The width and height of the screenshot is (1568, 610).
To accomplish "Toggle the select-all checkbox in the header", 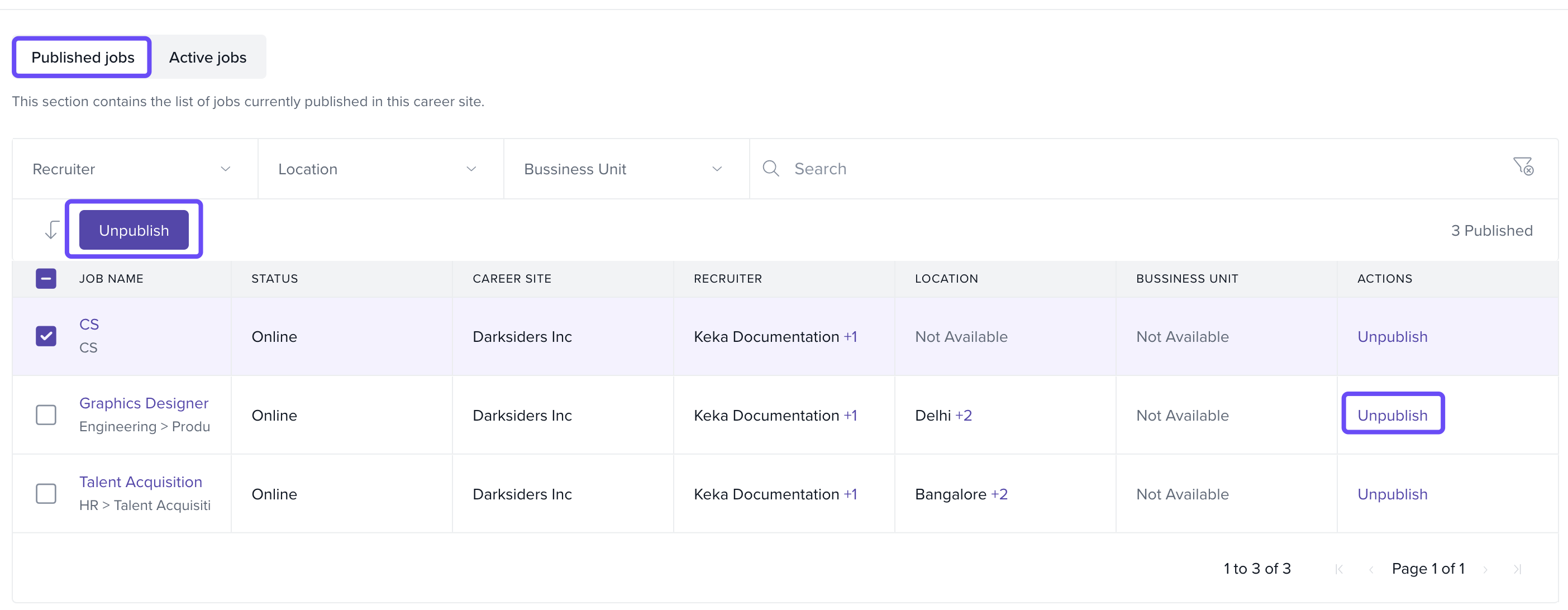I will 46,279.
